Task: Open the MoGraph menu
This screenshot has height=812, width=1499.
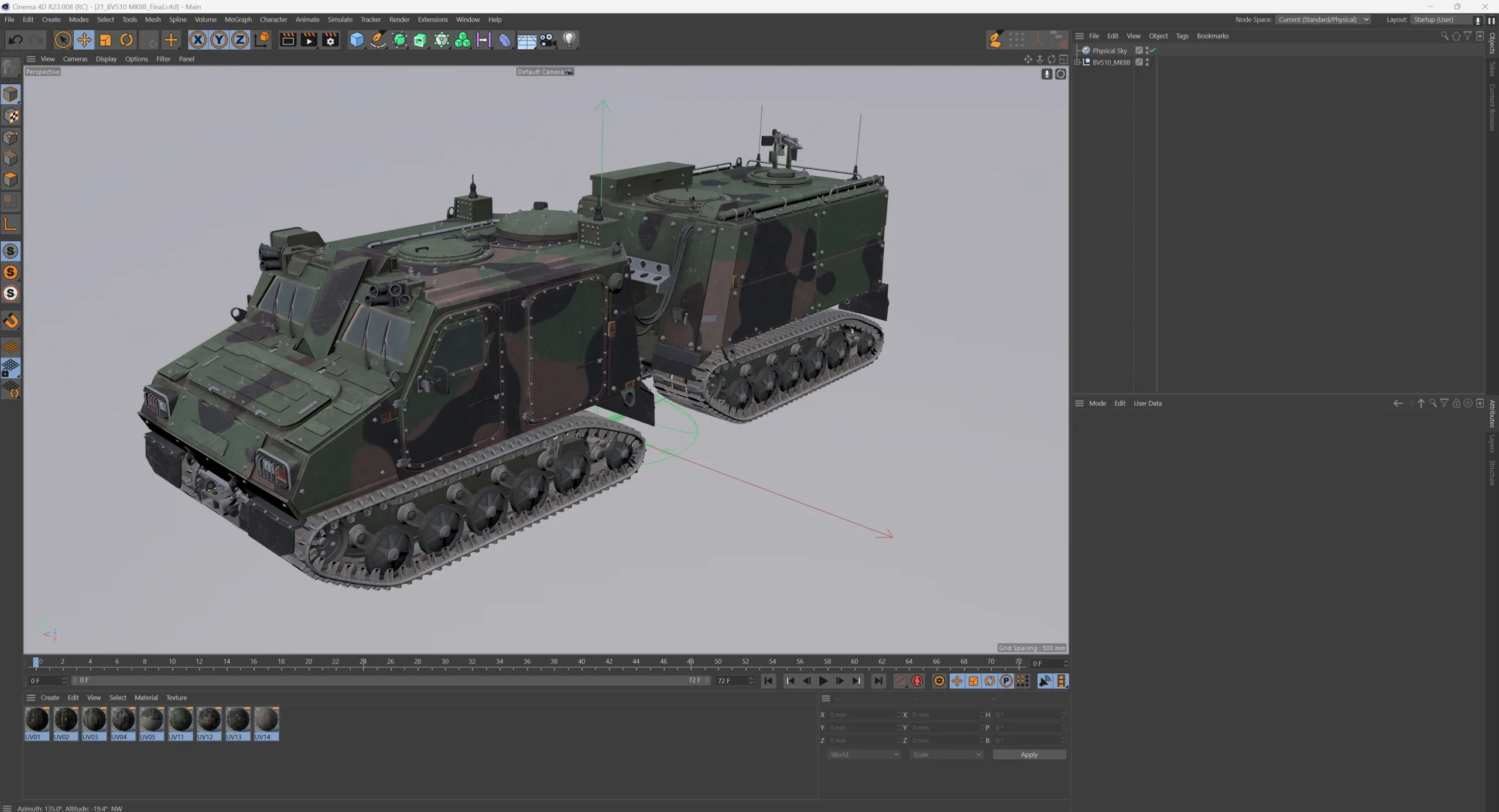Action: [x=238, y=19]
